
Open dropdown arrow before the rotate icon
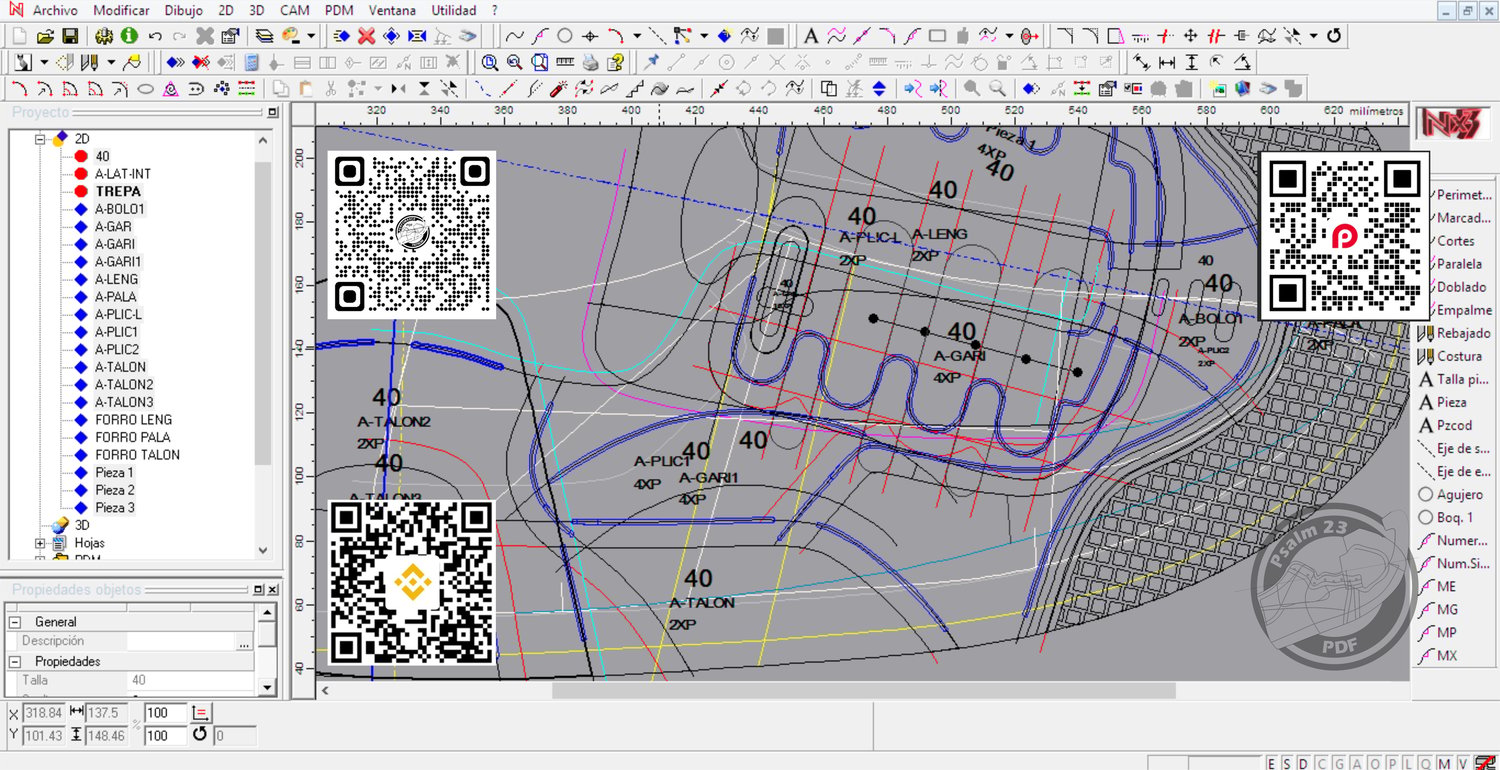1313,36
